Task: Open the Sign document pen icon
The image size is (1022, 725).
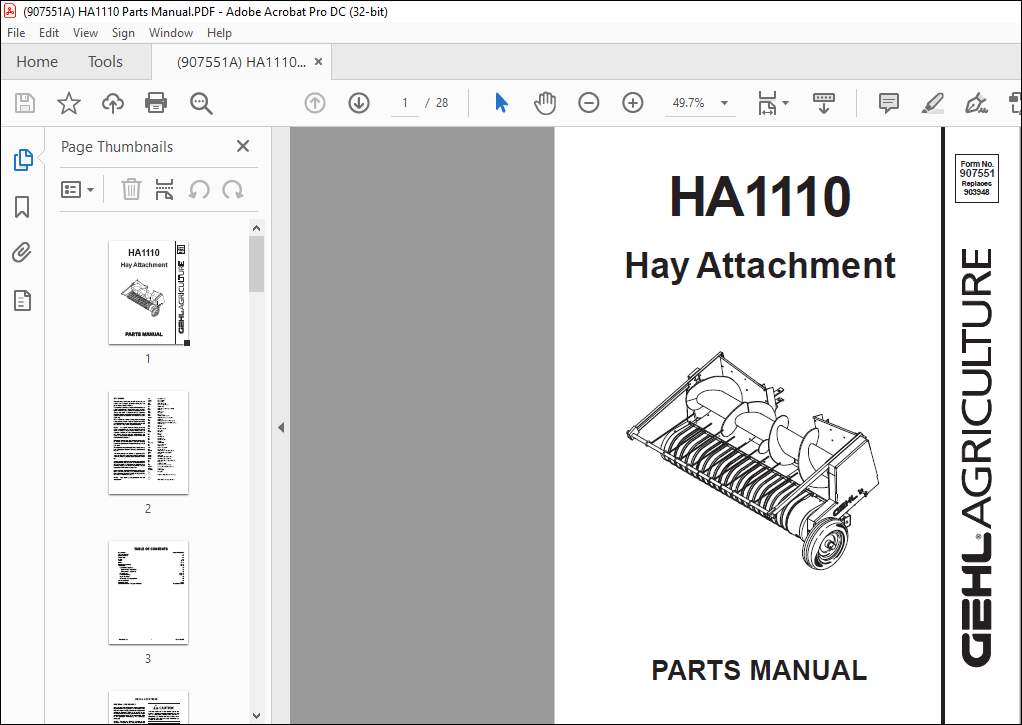Action: click(976, 103)
